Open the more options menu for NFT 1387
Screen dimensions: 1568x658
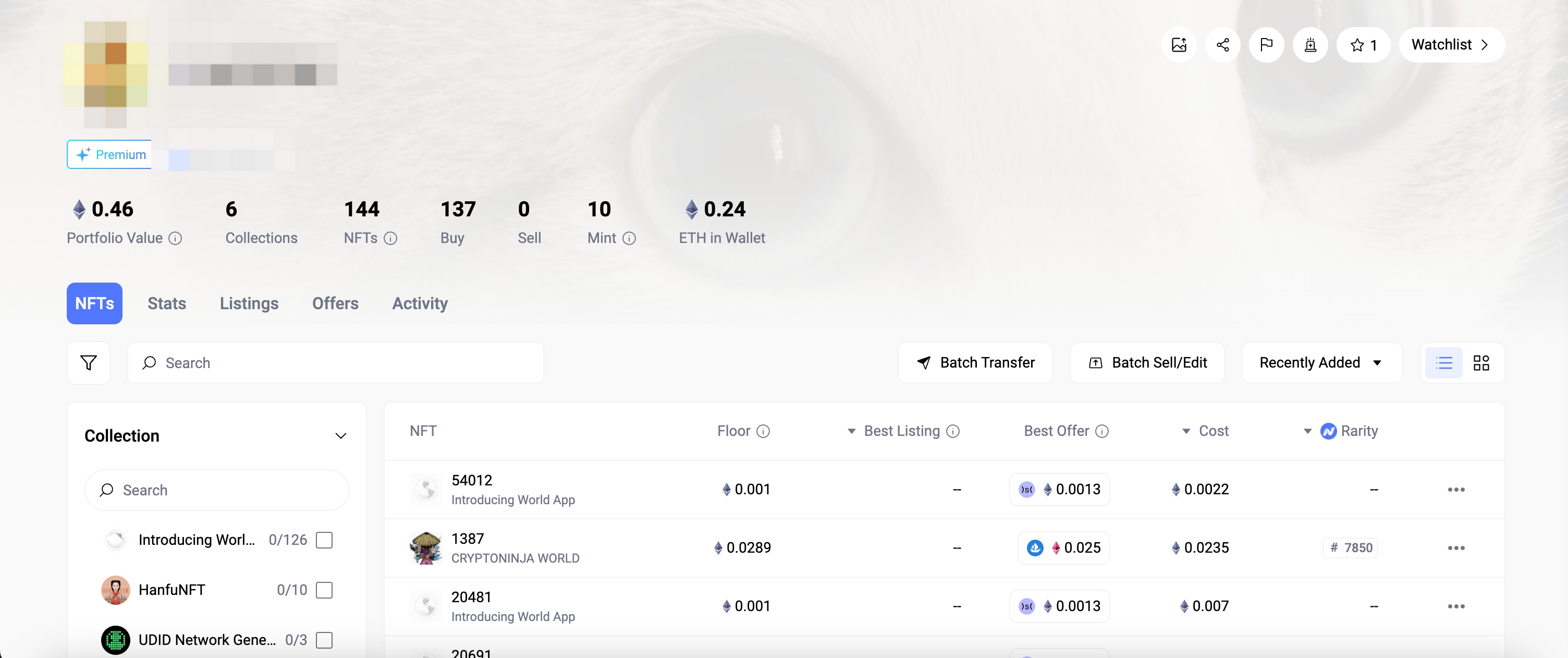[x=1455, y=548]
